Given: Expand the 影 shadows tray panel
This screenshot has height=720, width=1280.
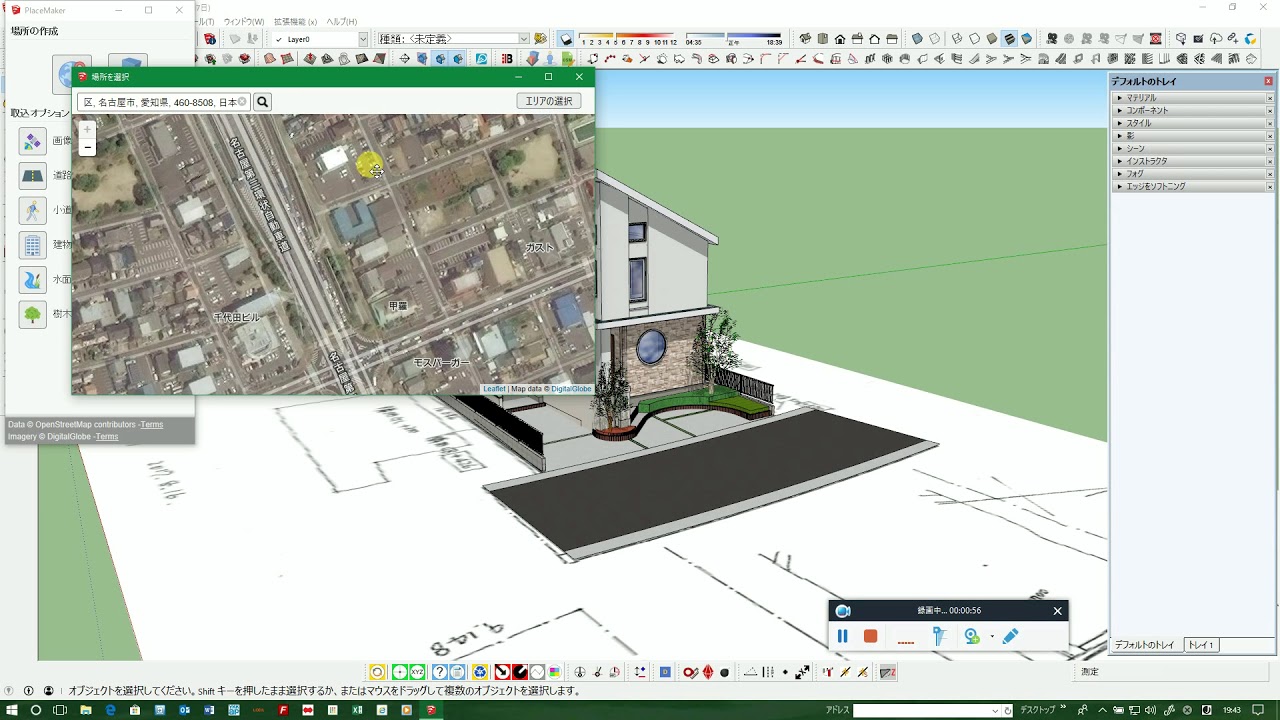Looking at the screenshot, I should point(1192,135).
